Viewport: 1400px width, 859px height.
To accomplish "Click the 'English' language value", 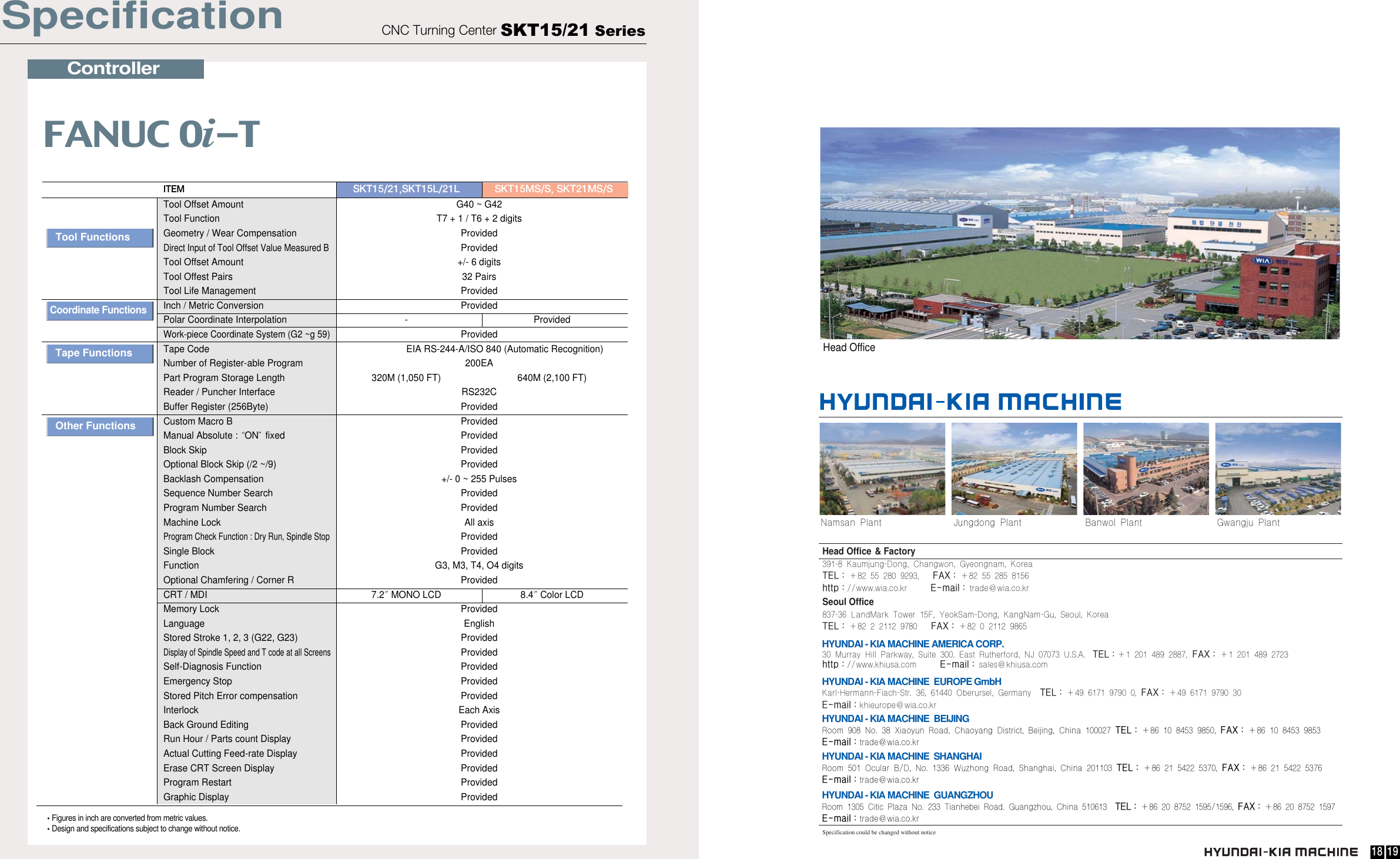I will coord(479,624).
